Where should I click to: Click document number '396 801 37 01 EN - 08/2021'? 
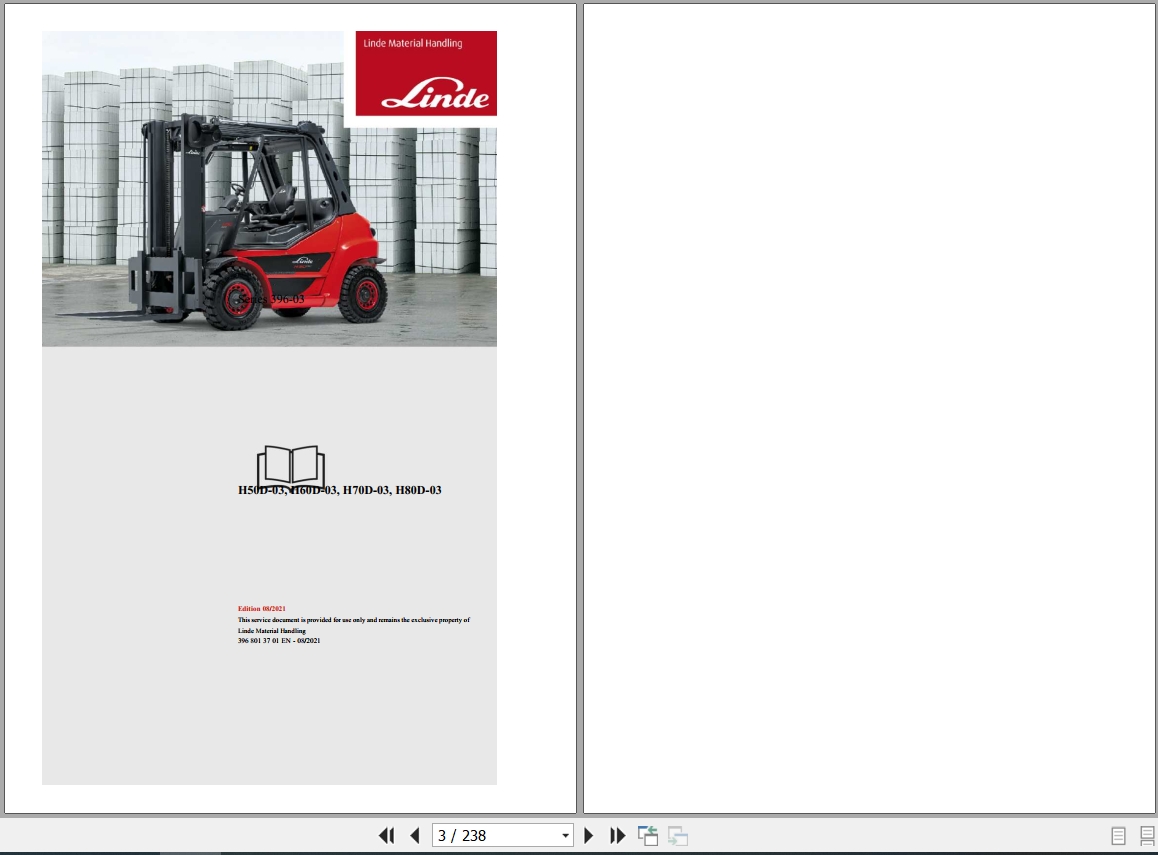tap(279, 640)
